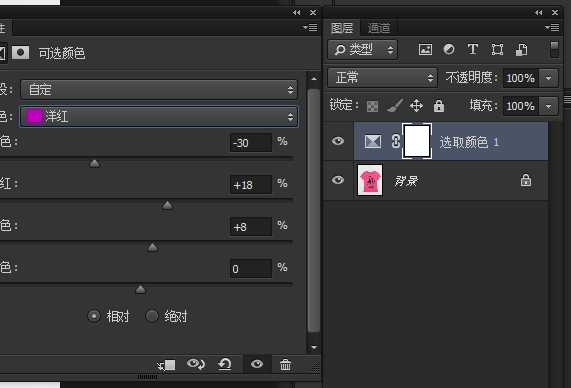Click the shape layer filter icon
This screenshot has height=388, width=571.
pos(497,50)
